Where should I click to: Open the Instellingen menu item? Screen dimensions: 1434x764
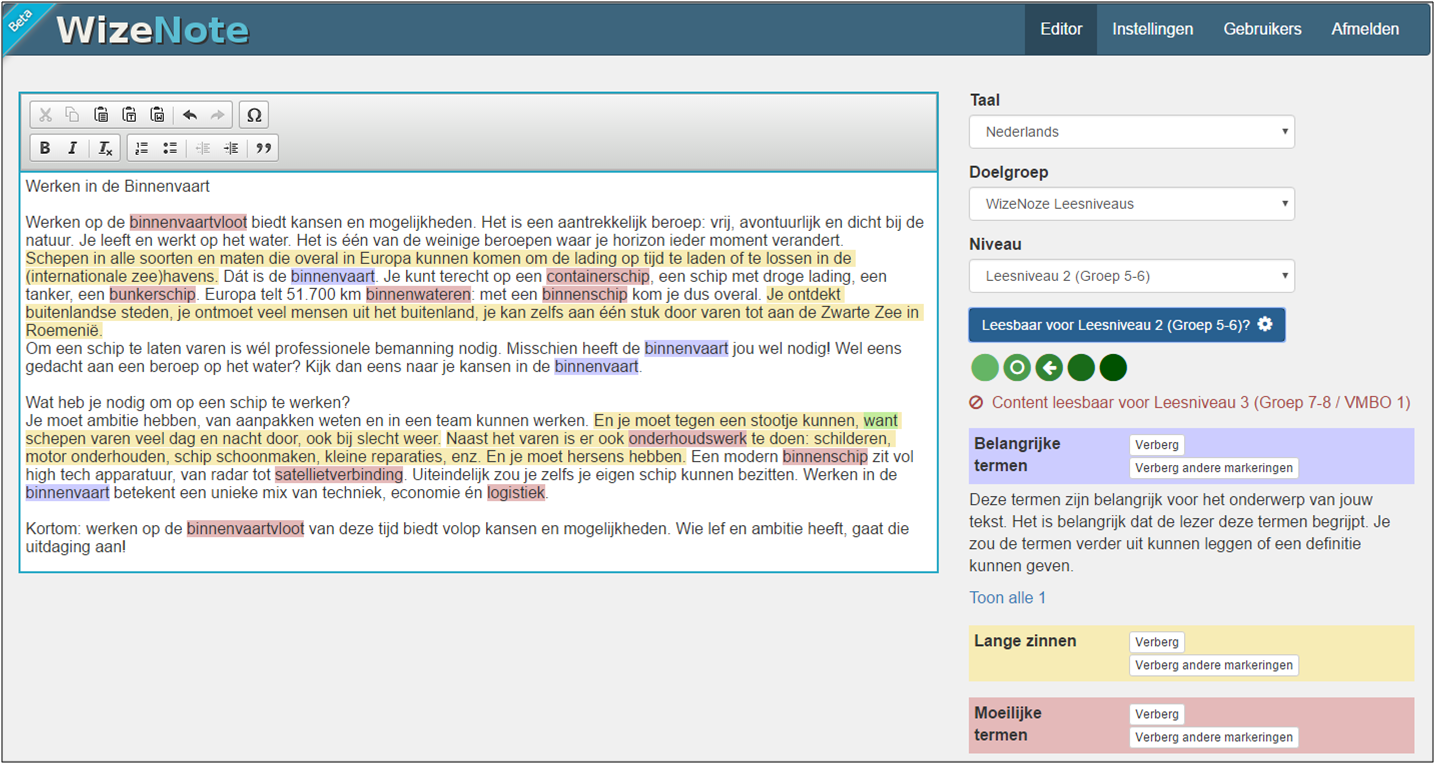(1152, 29)
